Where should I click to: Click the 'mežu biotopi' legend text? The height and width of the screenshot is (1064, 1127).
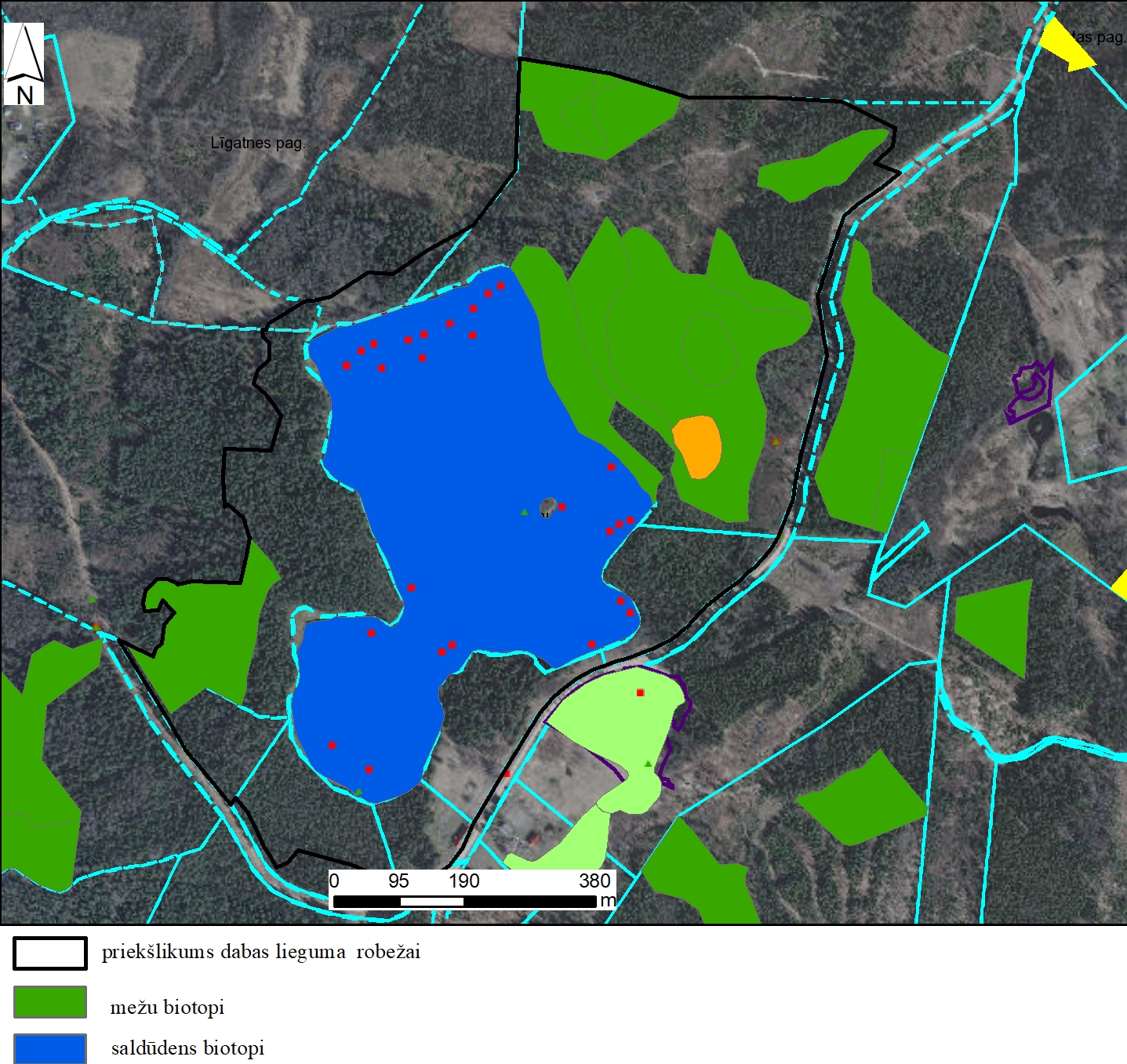pyautogui.click(x=167, y=1008)
